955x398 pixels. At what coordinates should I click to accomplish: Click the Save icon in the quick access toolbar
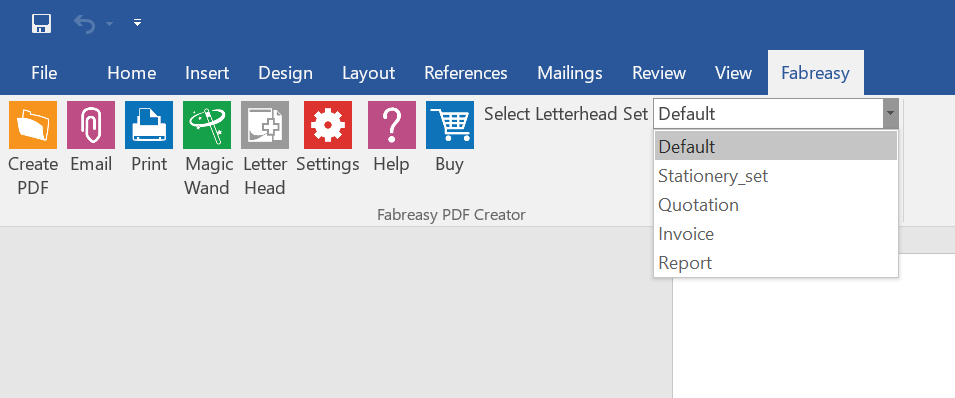pyautogui.click(x=41, y=23)
